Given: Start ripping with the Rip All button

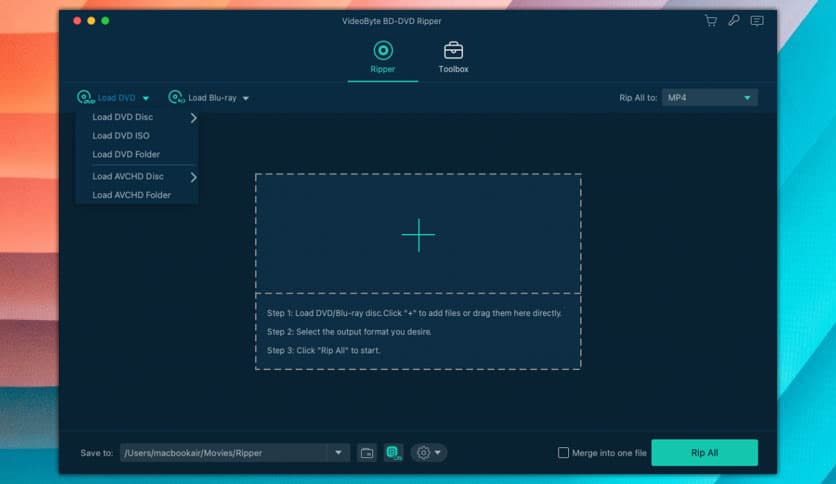Looking at the screenshot, I should click(704, 453).
